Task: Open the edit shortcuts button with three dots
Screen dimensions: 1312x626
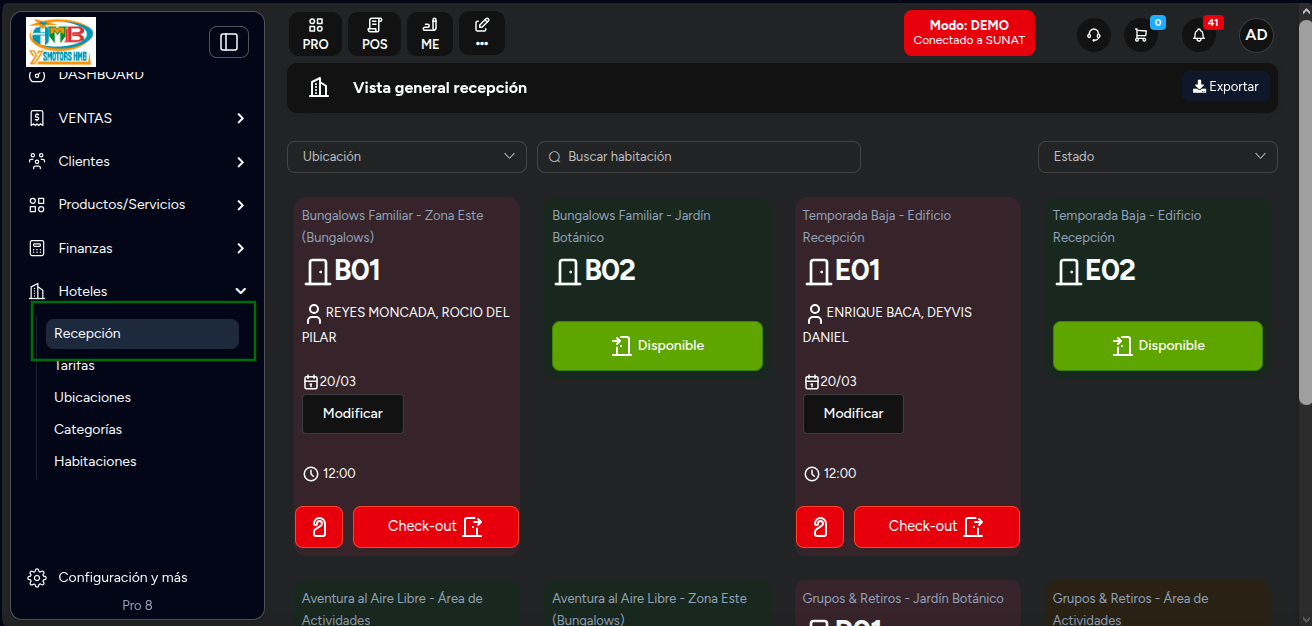Action: (482, 33)
